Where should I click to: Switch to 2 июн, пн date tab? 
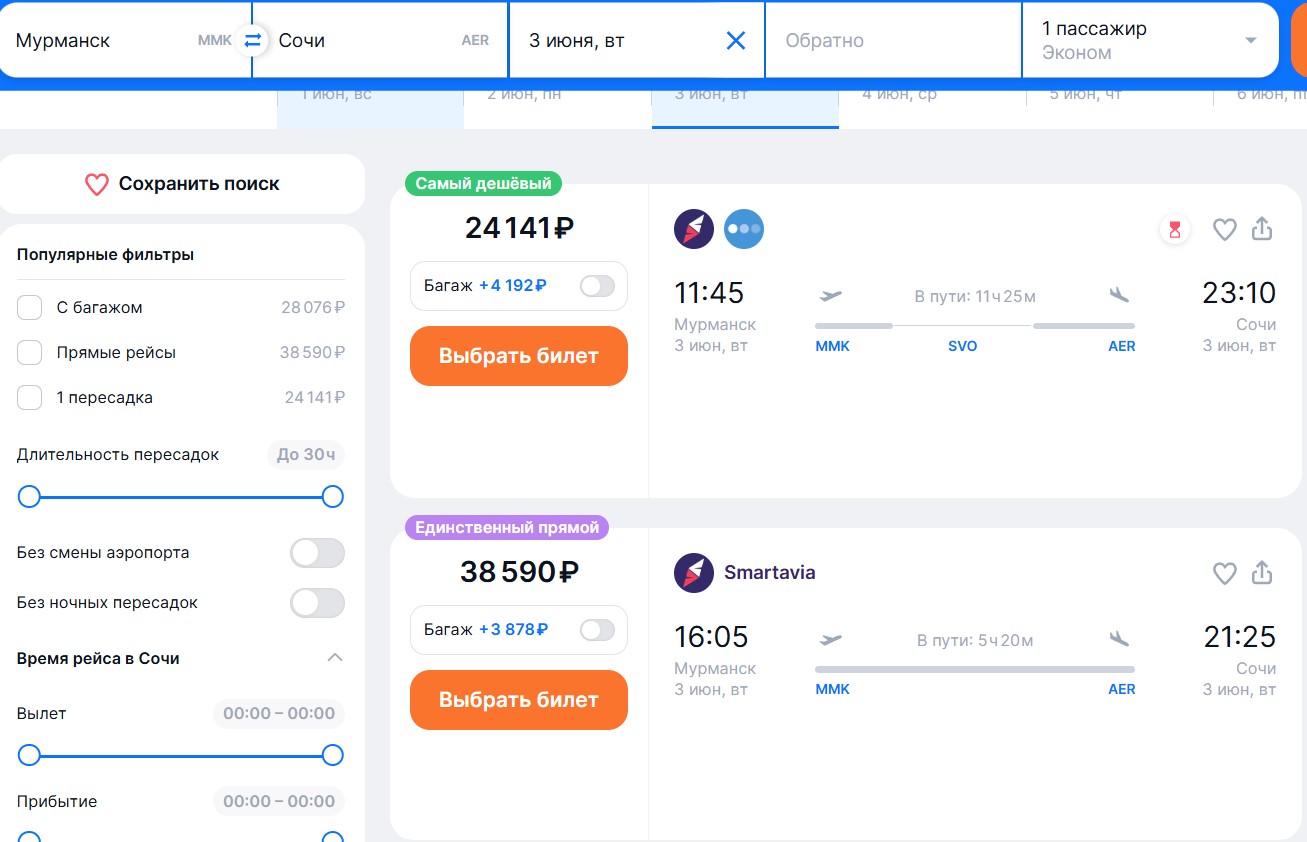[524, 97]
